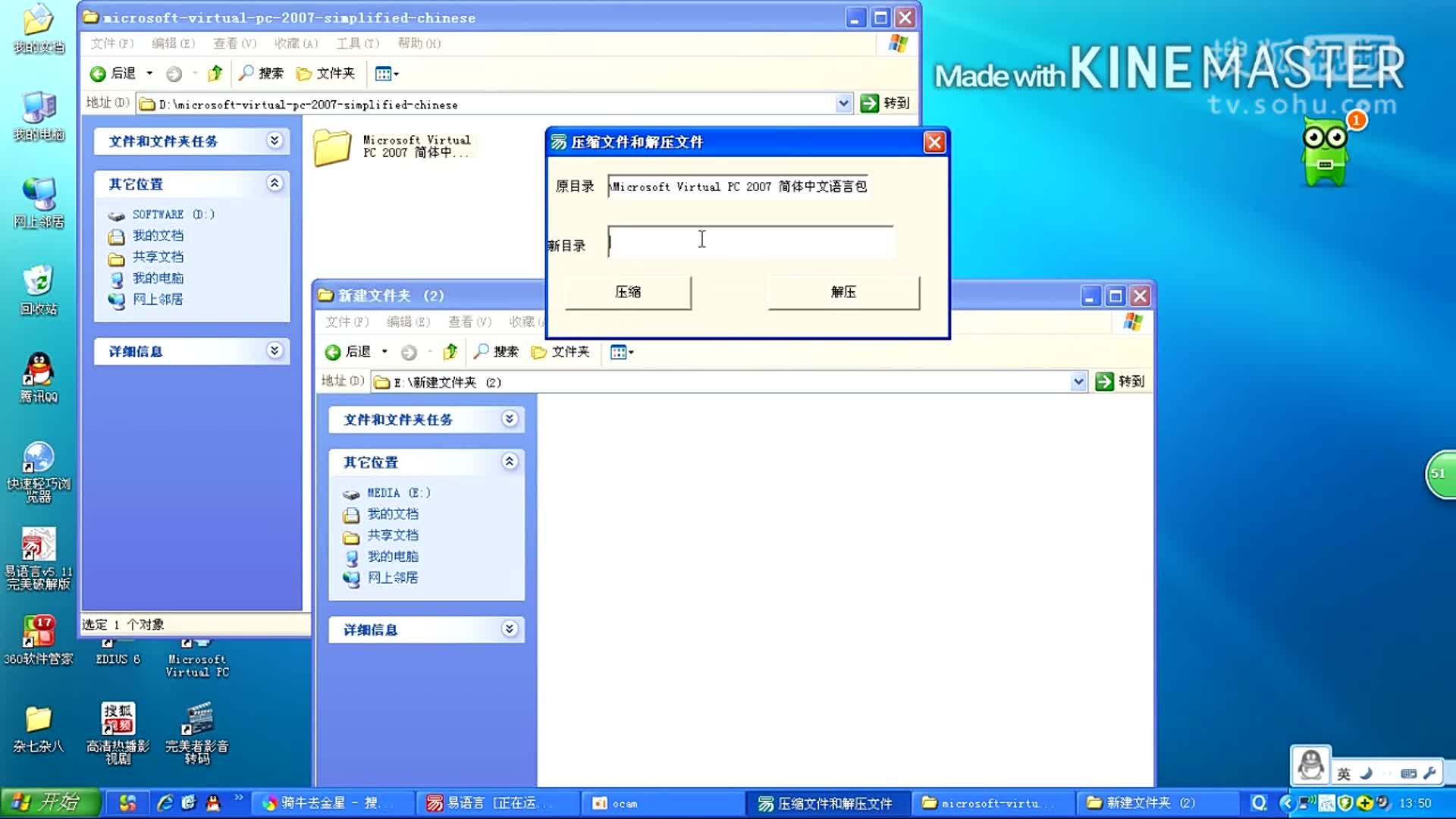Click the 13:50 system clock

click(1415, 803)
